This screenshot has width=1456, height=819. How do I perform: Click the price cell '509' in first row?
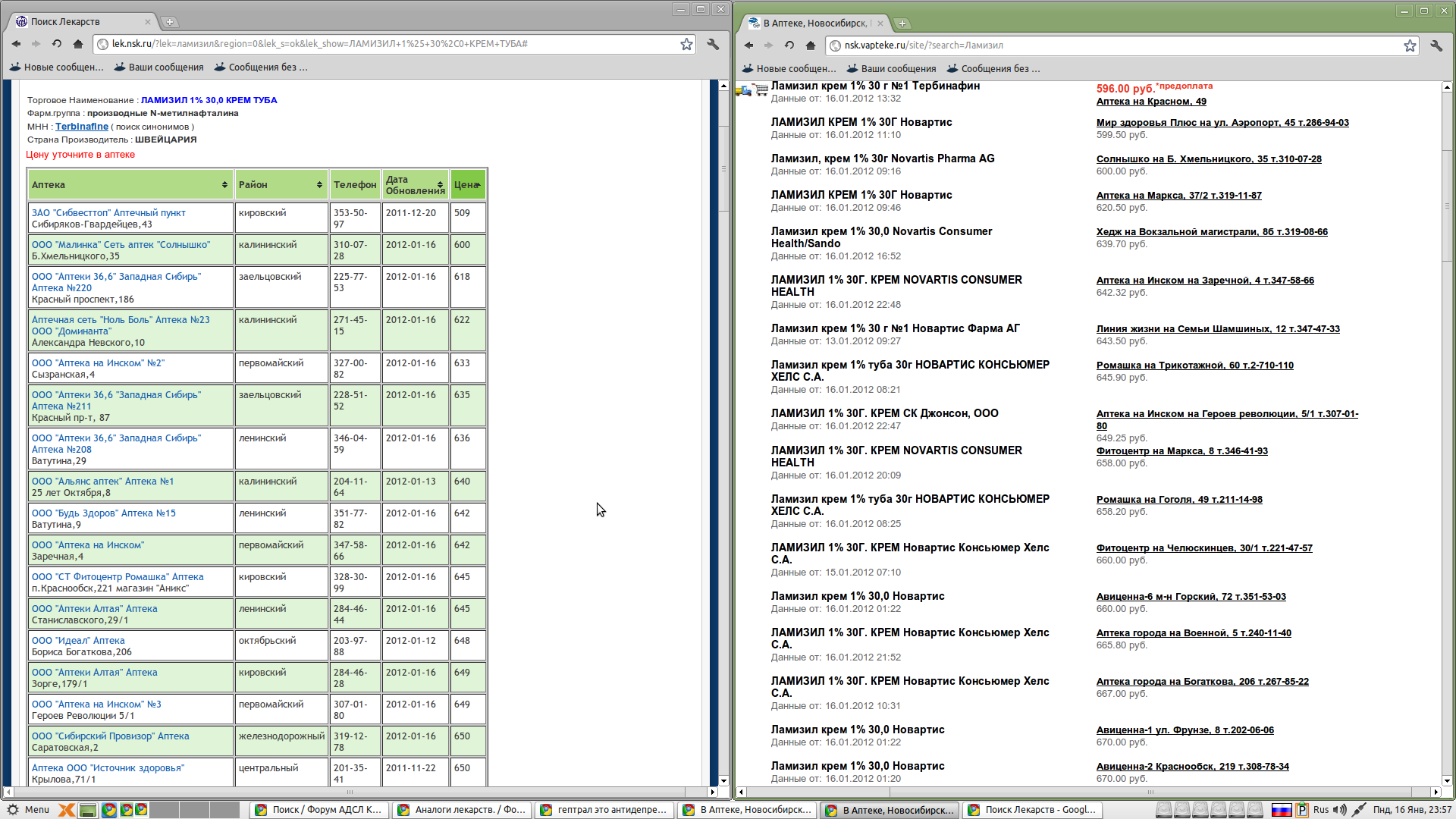[x=468, y=218]
